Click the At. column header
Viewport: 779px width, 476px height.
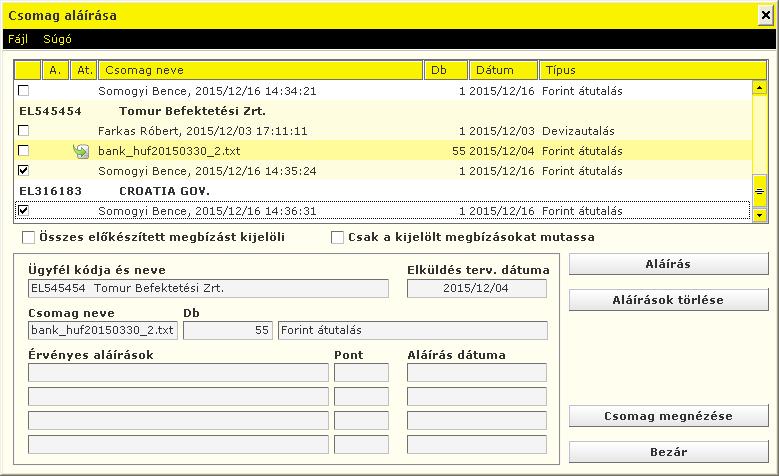[83, 70]
